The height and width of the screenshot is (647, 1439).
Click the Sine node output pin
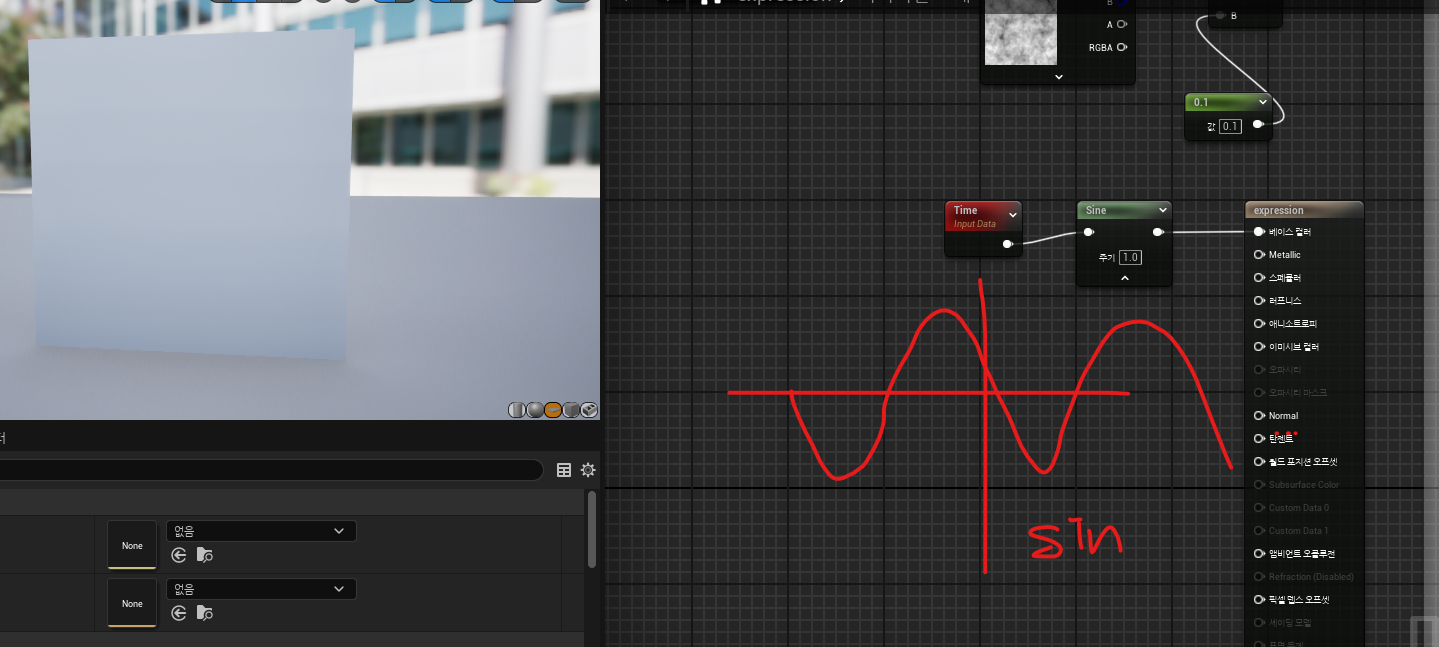(1158, 232)
